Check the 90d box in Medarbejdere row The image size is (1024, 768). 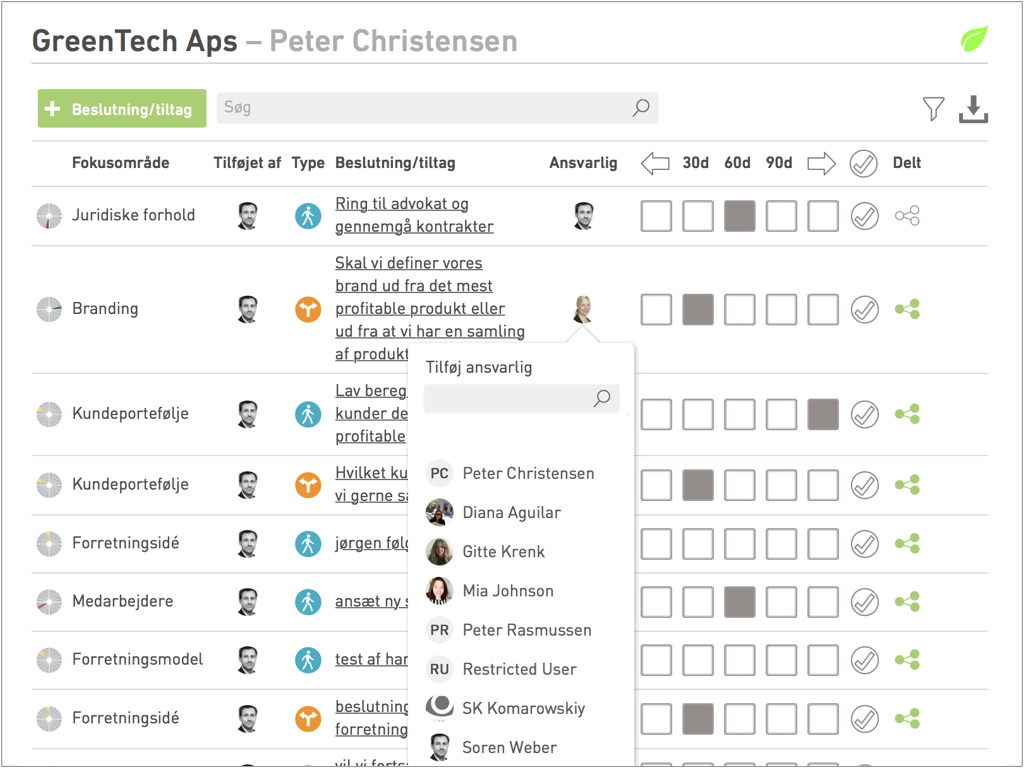[x=781, y=602]
